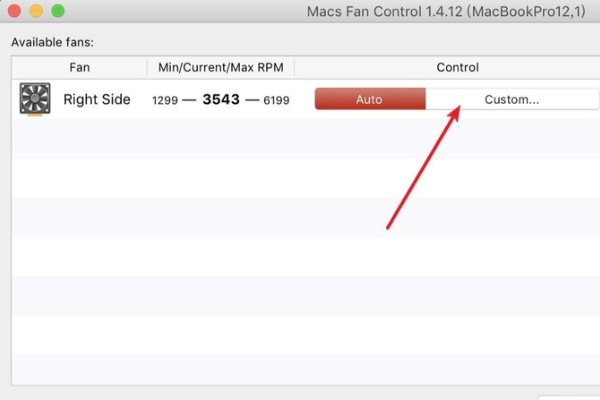Click the Available fans label
Image resolution: width=600 pixels, height=400 pixels.
(x=59, y=43)
